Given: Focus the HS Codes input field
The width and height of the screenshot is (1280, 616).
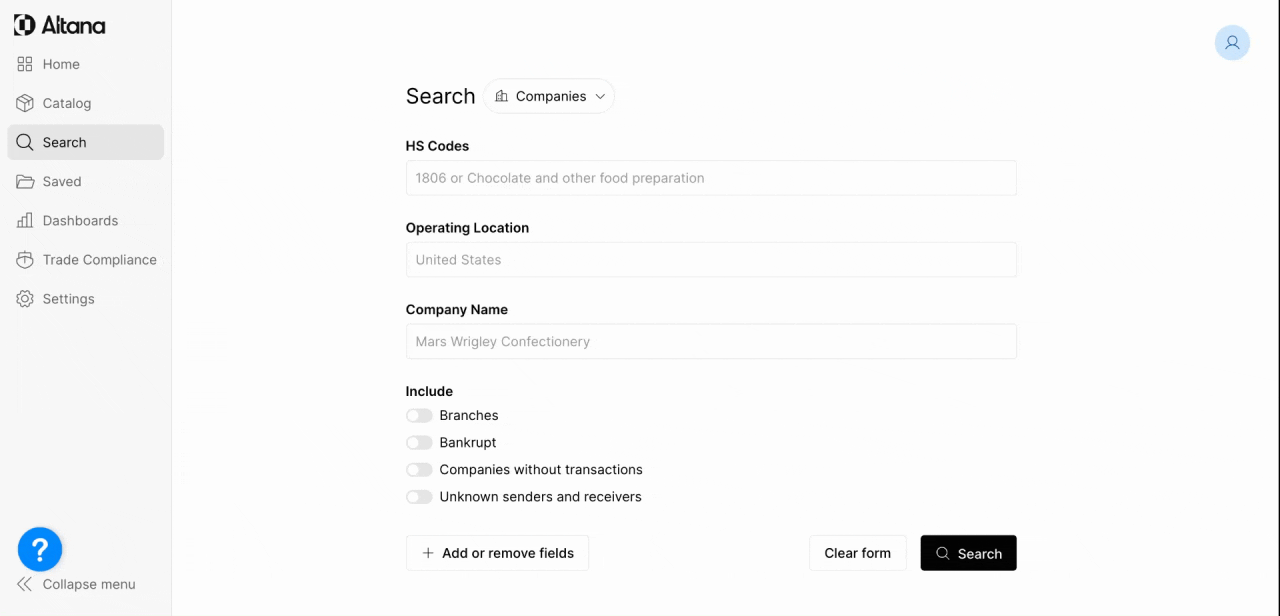Looking at the screenshot, I should pos(711,178).
